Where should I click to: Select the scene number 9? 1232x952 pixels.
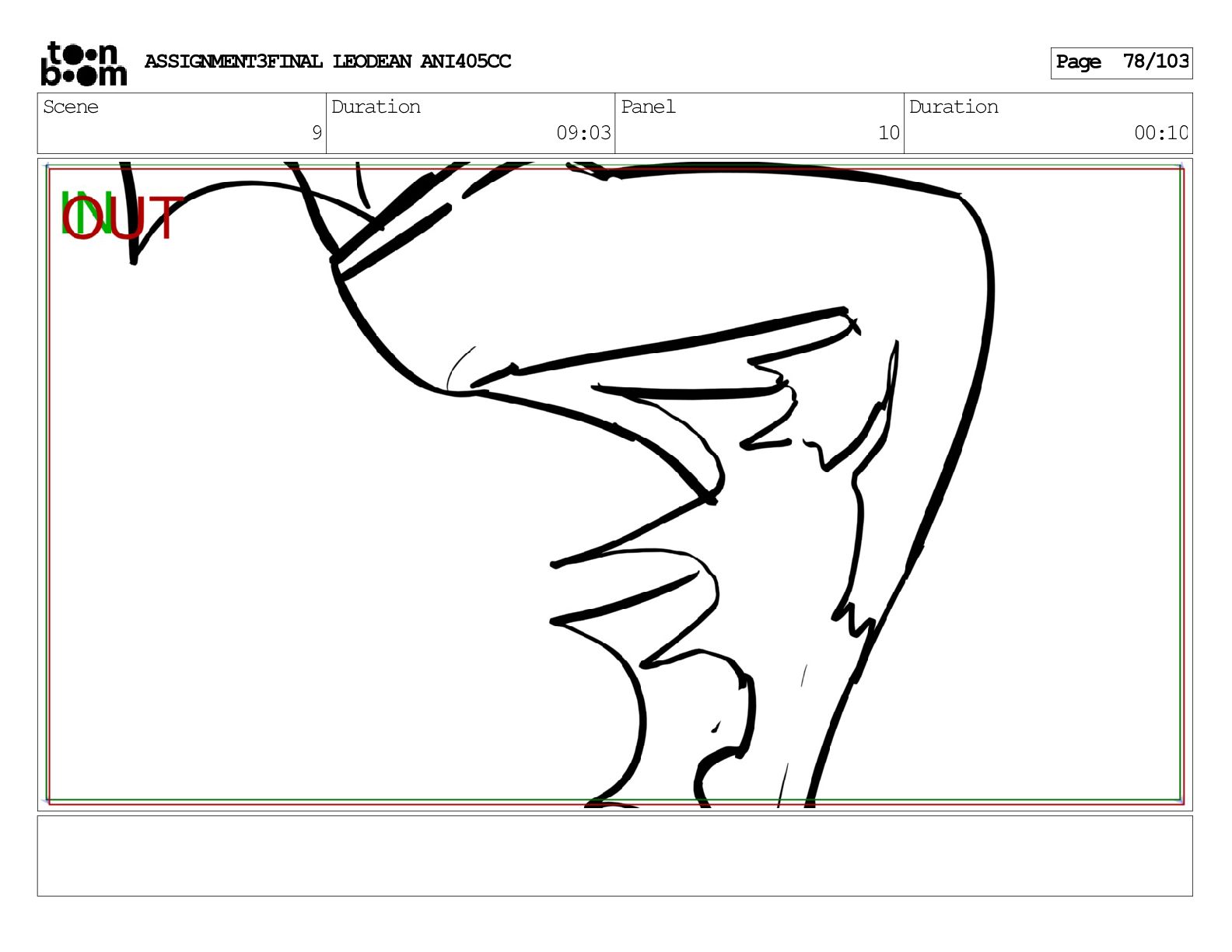[x=317, y=133]
